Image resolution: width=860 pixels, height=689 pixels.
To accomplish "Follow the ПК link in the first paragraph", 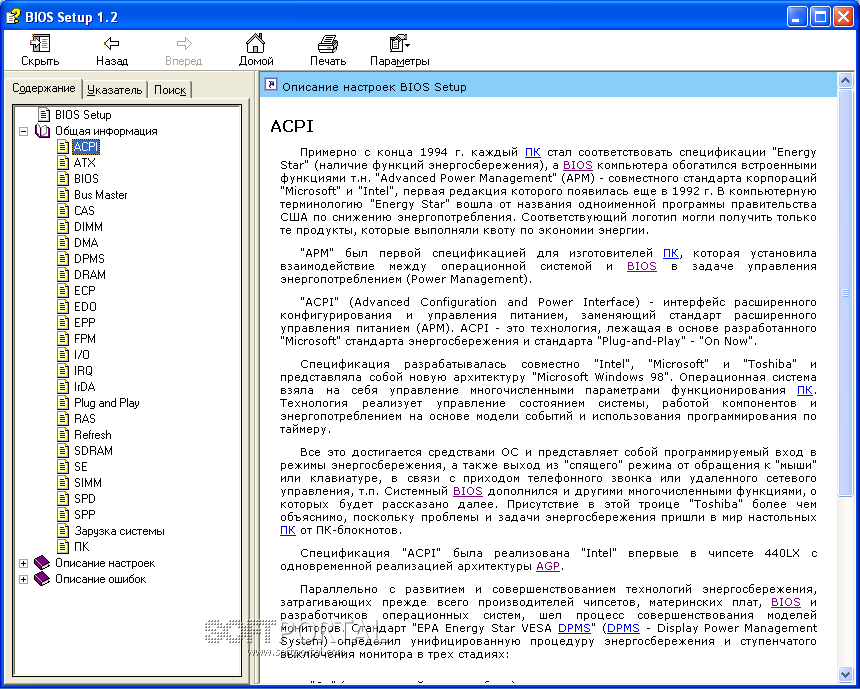I will (533, 153).
